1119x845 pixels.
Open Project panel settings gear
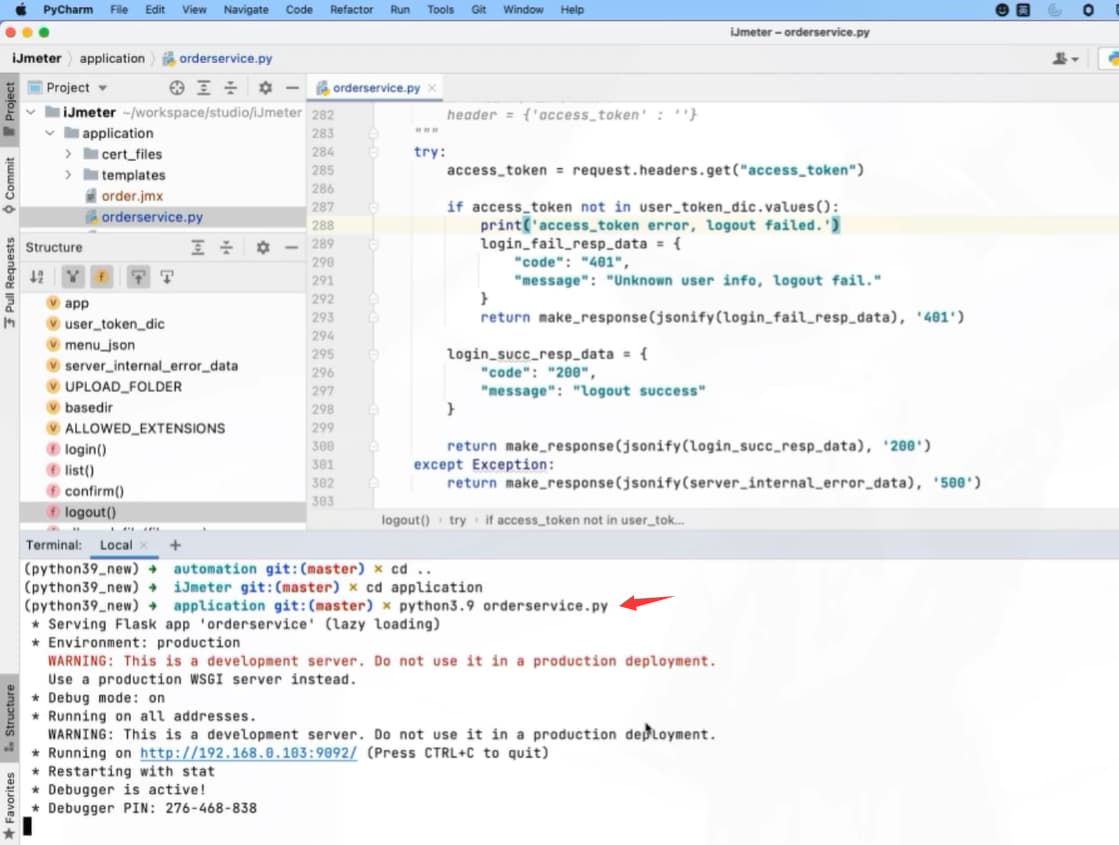coord(265,88)
